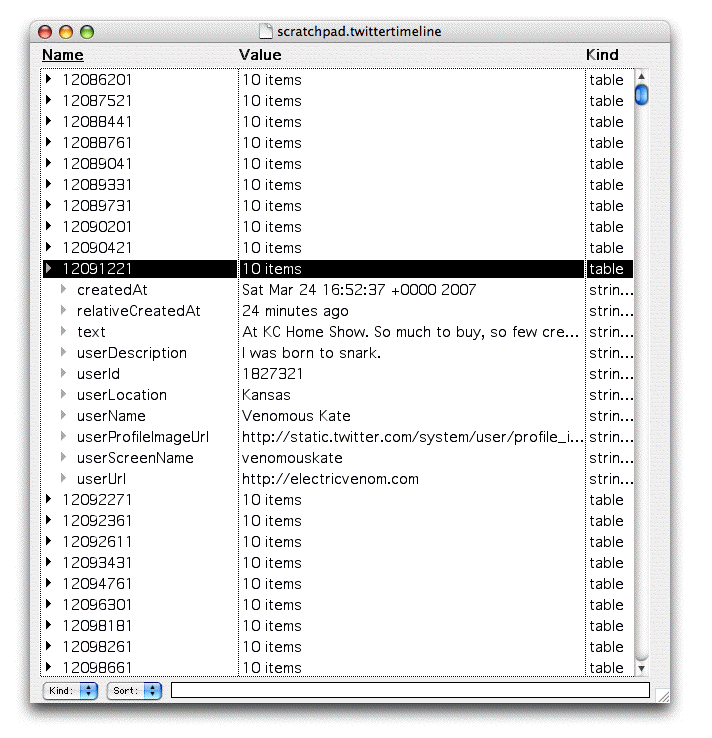Open the Sort popup menu
Screen dimensions: 712x738
pos(135,690)
